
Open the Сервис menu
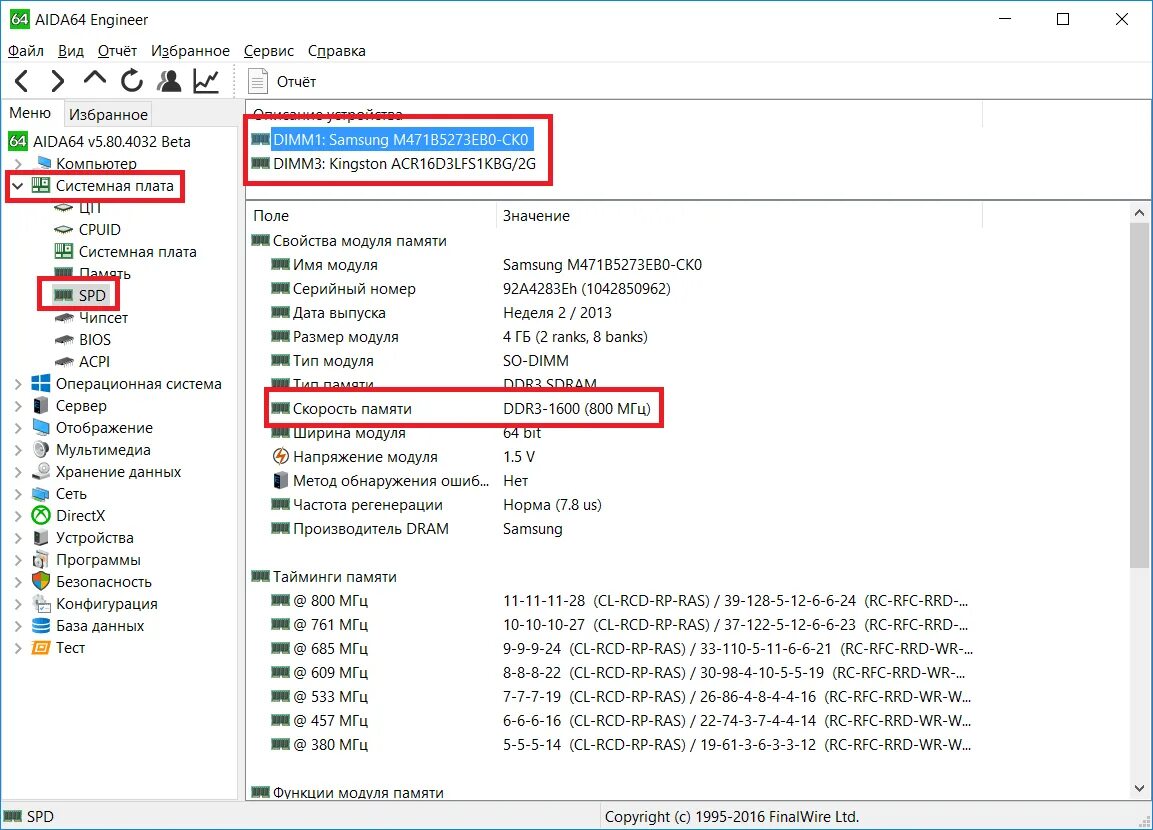[268, 51]
